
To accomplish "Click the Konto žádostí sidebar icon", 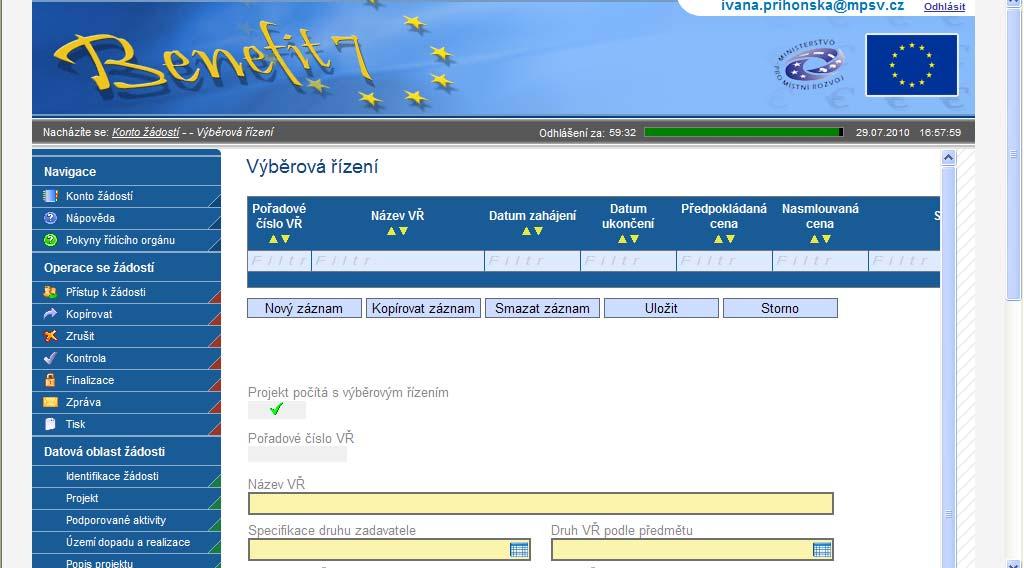I will (x=50, y=196).
